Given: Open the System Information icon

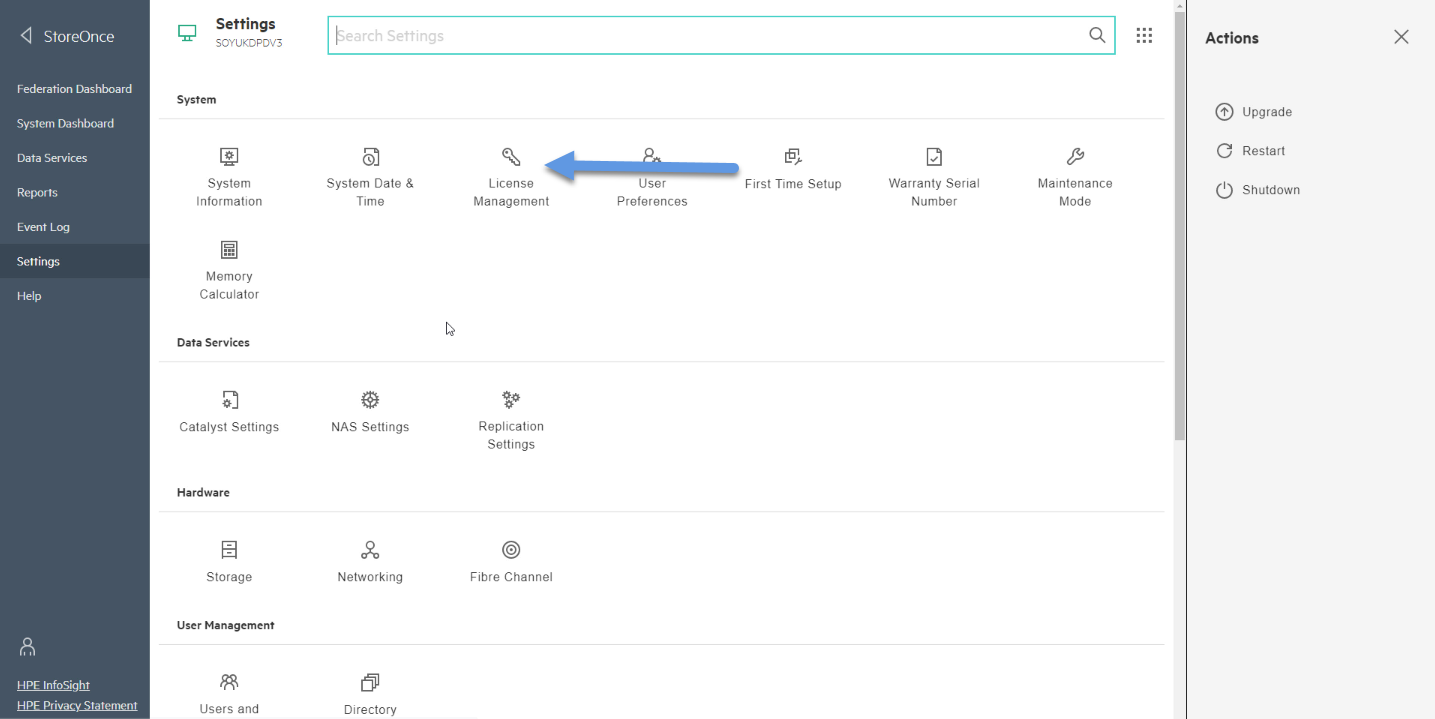Looking at the screenshot, I should (229, 157).
